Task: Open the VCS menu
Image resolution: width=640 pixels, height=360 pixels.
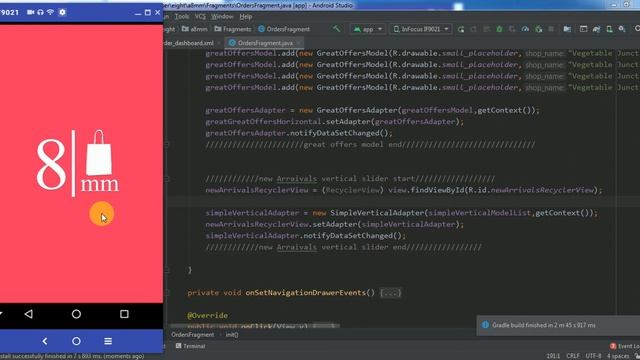Action: click(200, 16)
